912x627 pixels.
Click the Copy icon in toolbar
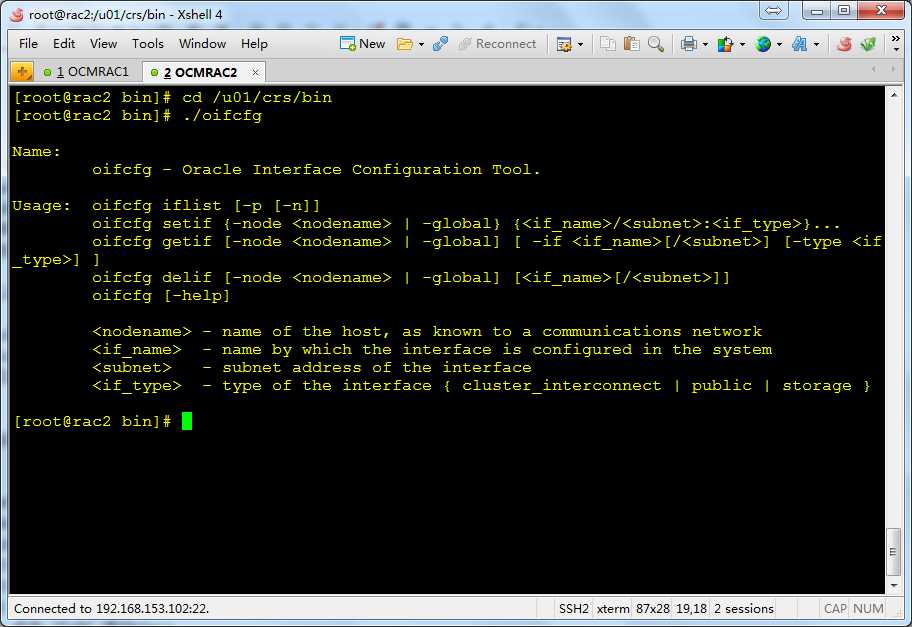(608, 44)
